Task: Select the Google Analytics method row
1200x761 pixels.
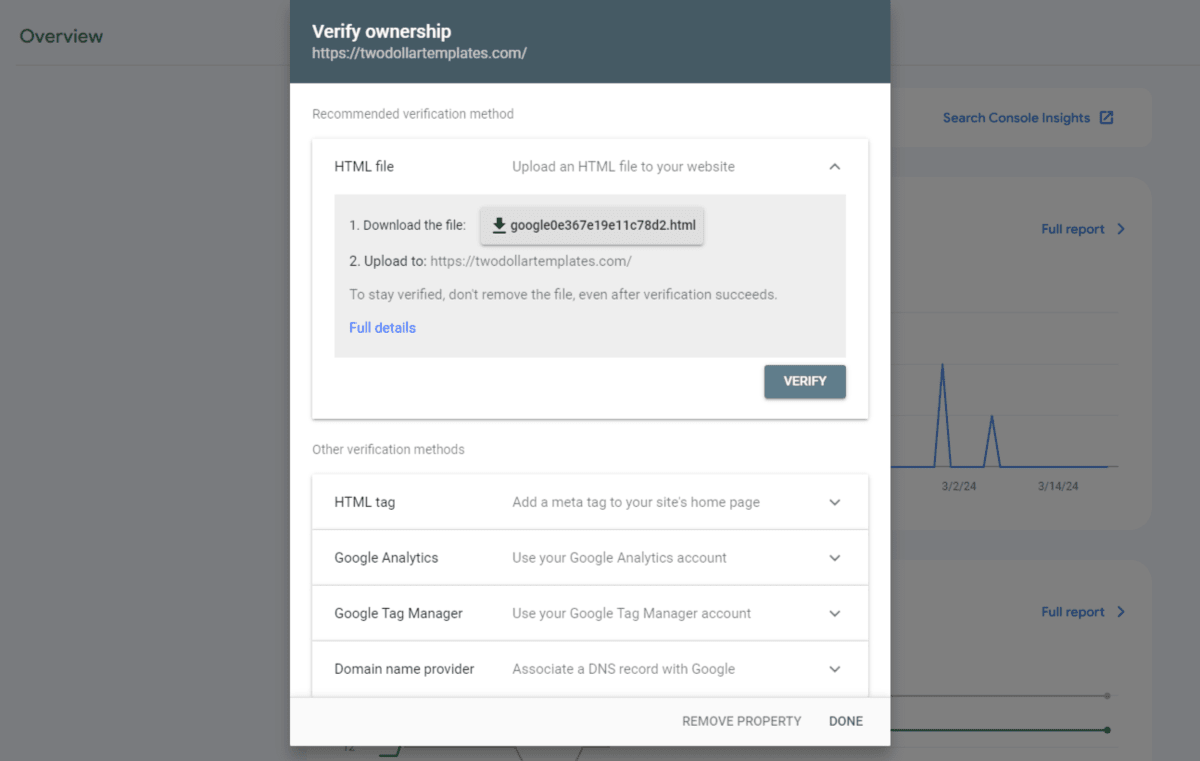Action: [590, 558]
